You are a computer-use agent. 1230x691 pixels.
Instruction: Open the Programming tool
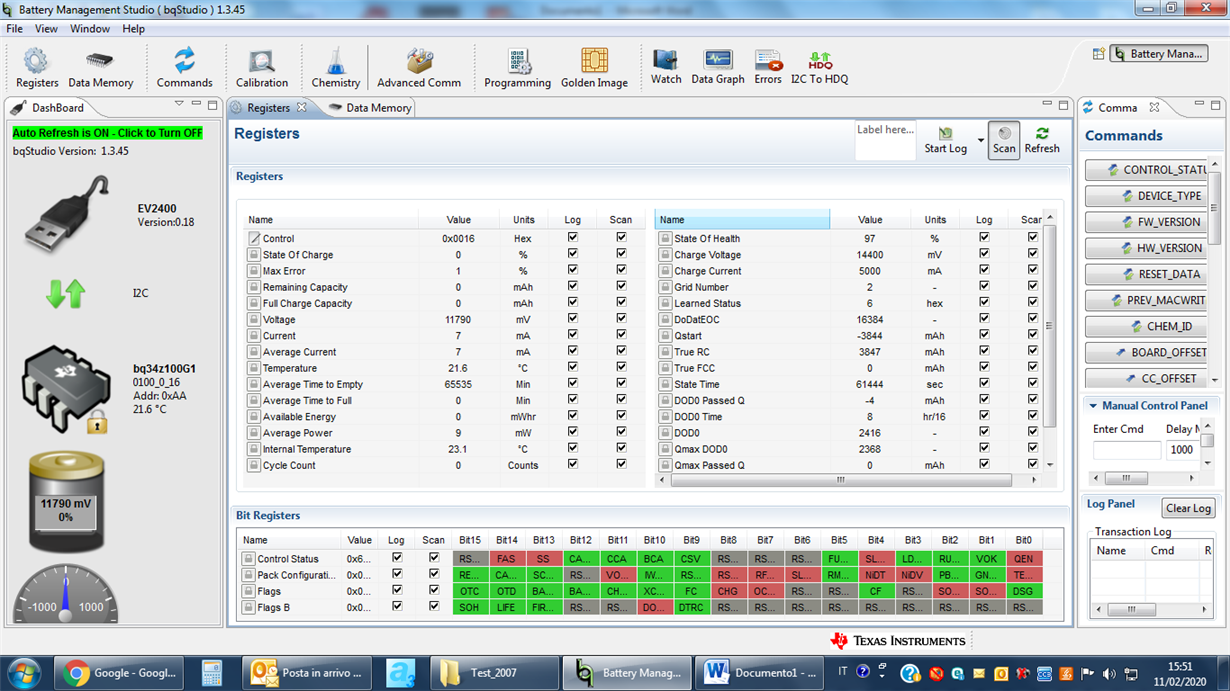(517, 68)
